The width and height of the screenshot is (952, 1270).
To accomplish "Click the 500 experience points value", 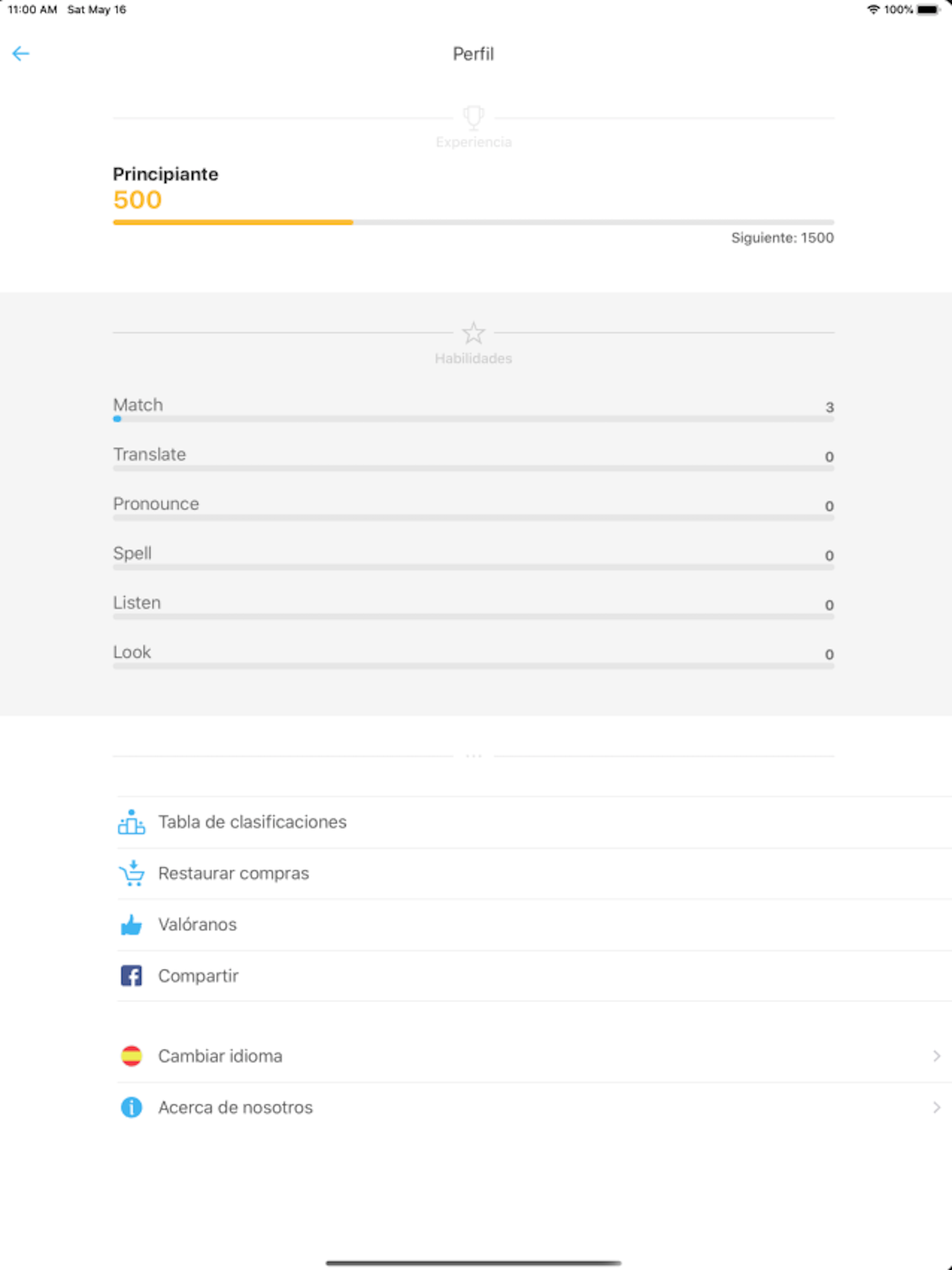I will pyautogui.click(x=137, y=200).
